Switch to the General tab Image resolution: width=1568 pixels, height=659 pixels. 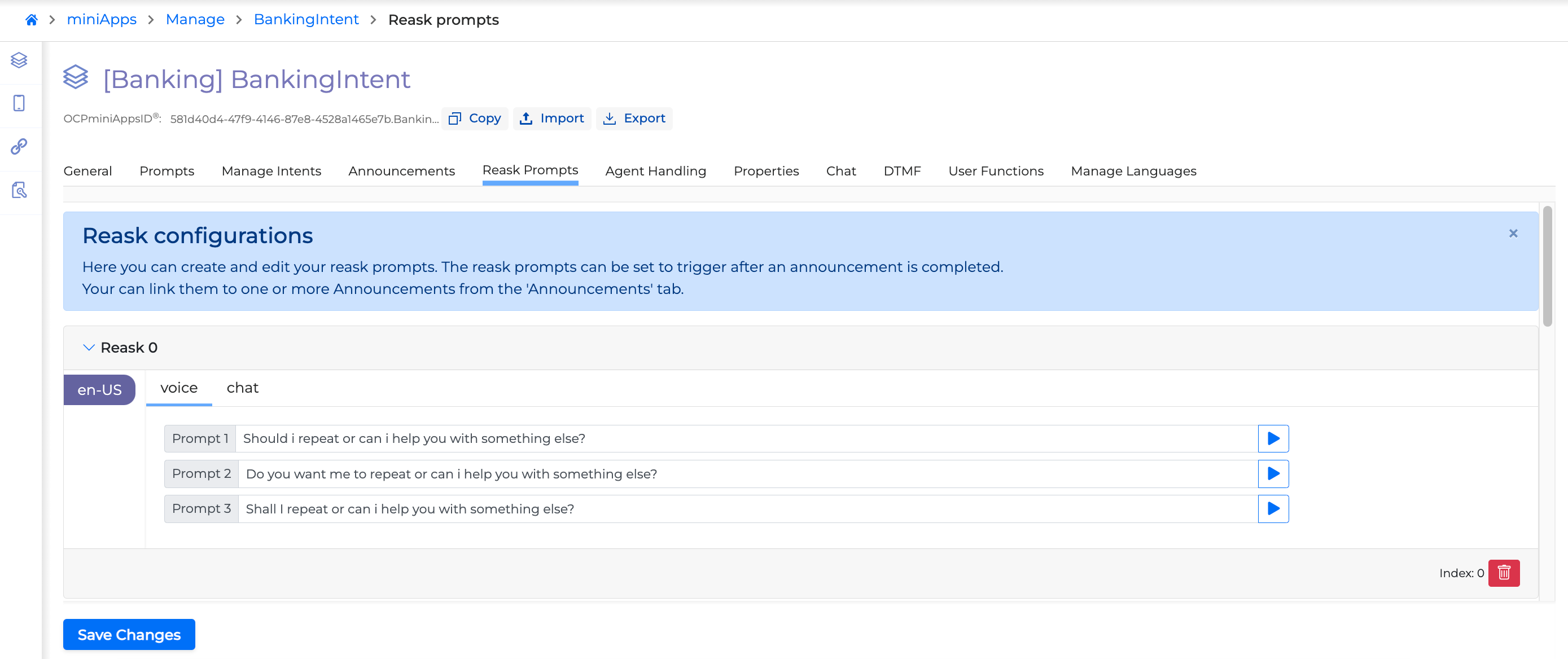(x=87, y=171)
